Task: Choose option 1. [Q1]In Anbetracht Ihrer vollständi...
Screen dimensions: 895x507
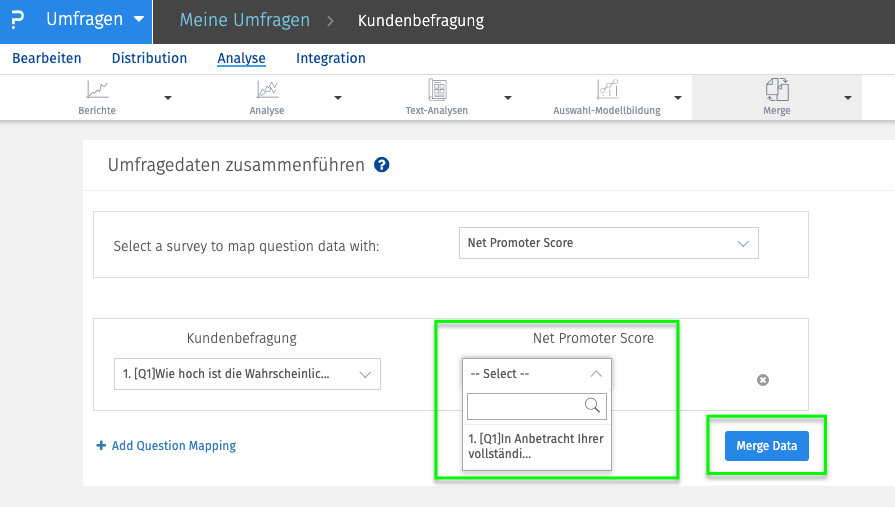Action: [537, 446]
